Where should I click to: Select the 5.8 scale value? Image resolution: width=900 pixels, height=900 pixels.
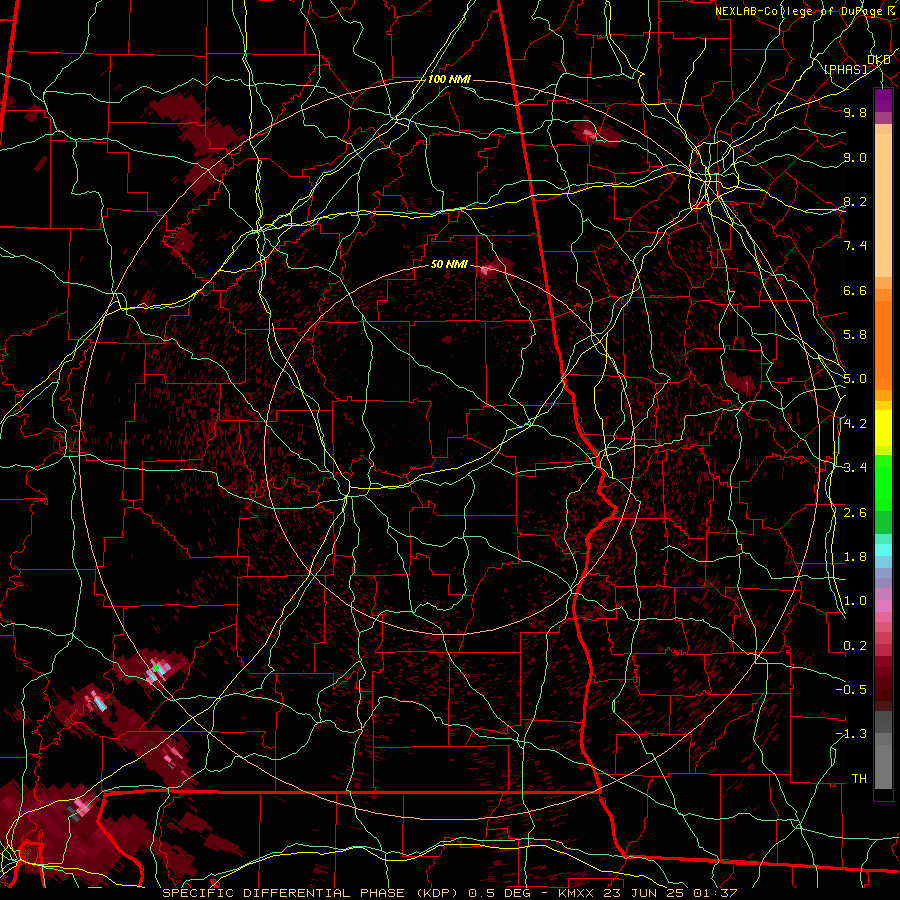[855, 335]
